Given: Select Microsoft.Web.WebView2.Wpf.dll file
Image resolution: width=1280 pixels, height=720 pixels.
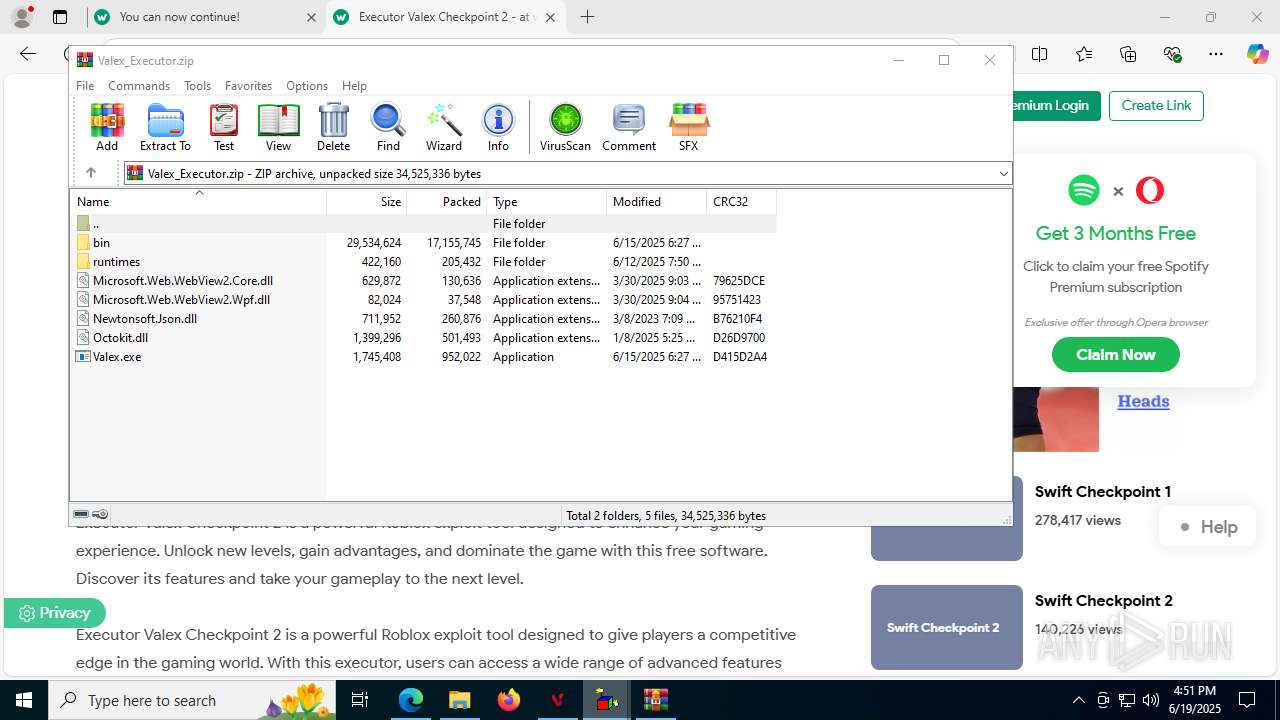Looking at the screenshot, I should (423, 300).
